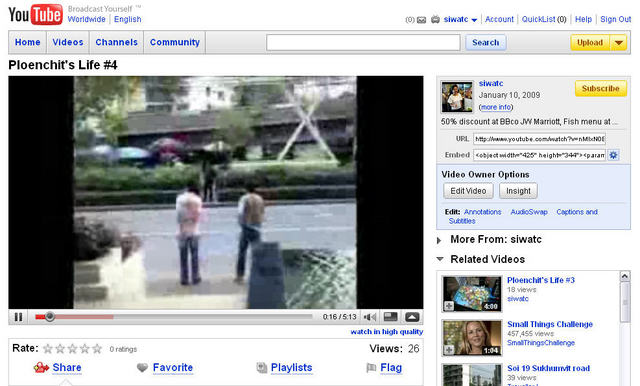Click the channel icon beside siwatc username

436,19
